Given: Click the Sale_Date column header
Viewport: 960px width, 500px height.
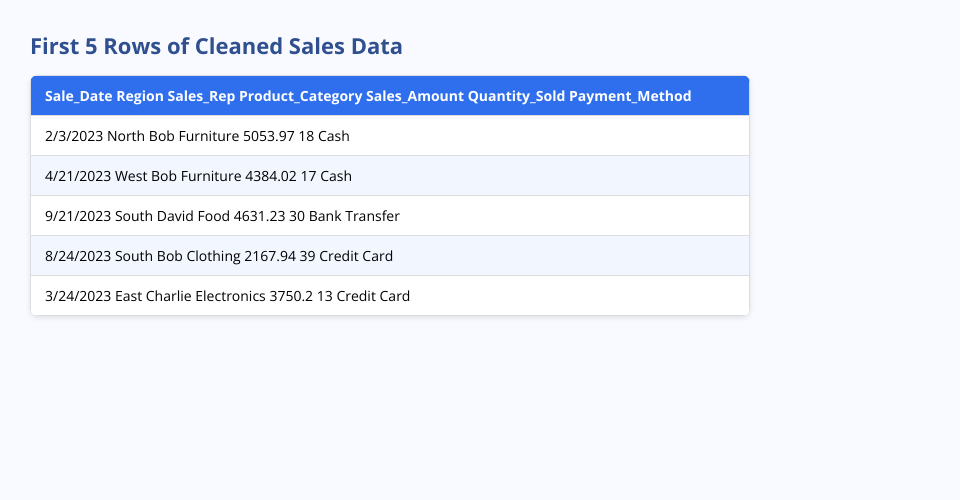Looking at the screenshot, I should [x=78, y=96].
